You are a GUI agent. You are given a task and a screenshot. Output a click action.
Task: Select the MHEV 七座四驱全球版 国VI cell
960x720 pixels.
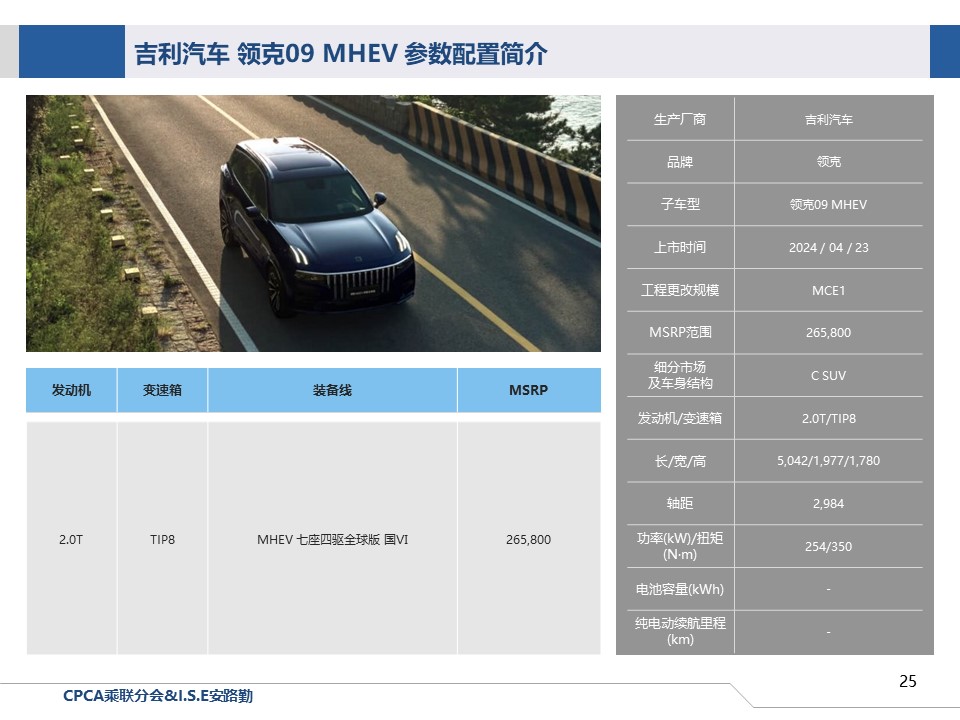click(332, 539)
